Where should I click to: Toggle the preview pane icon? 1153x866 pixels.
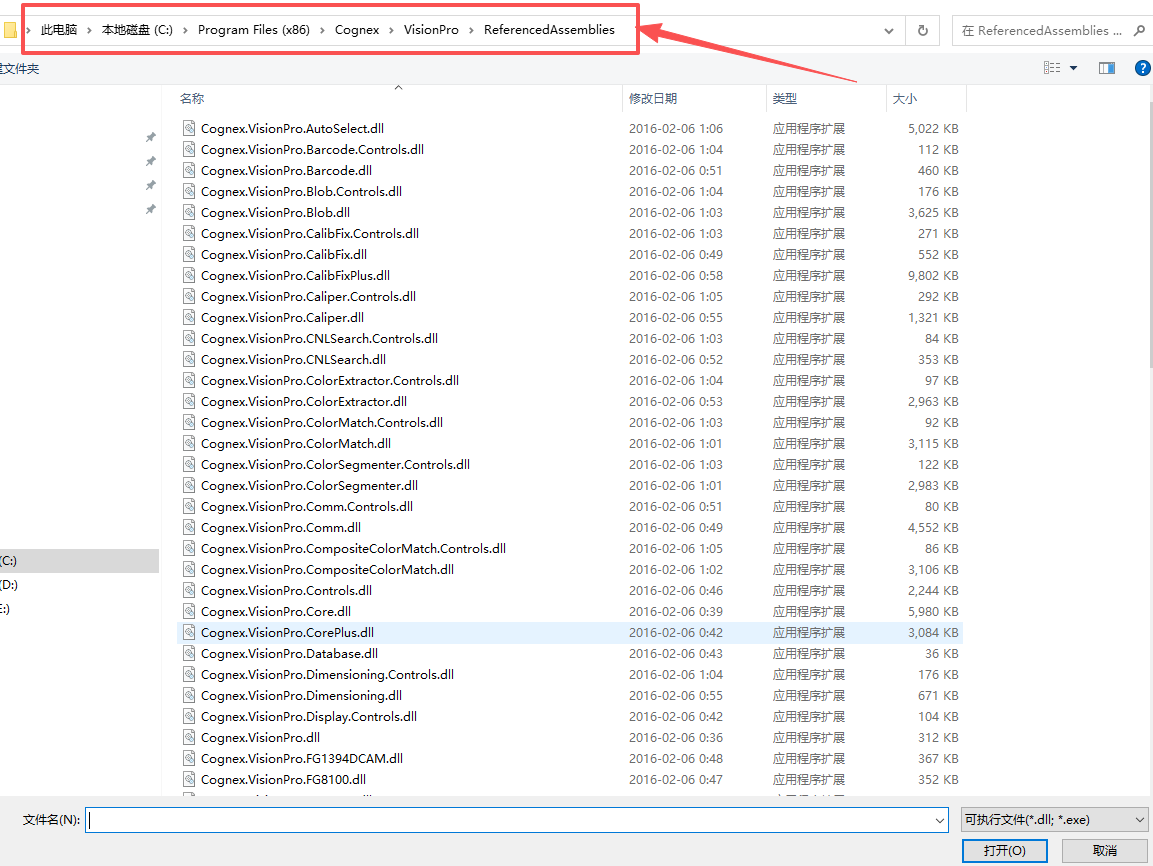pyautogui.click(x=1107, y=68)
